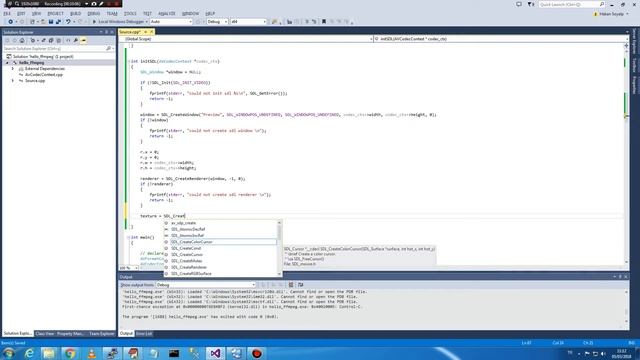Click the Undo icon in toolbar
The image size is (640, 360).
[x=68, y=22]
